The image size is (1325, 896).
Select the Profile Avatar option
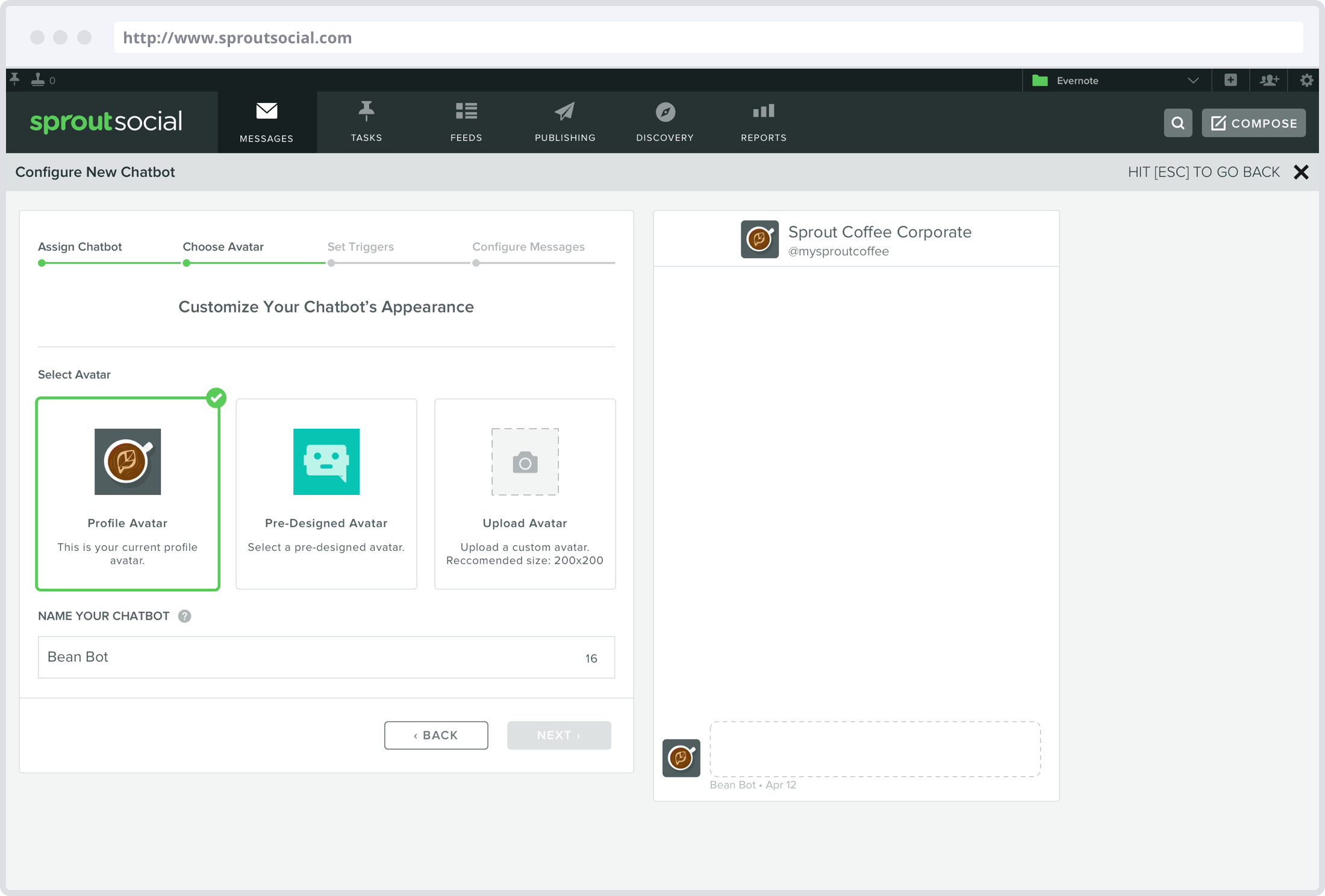tap(128, 494)
